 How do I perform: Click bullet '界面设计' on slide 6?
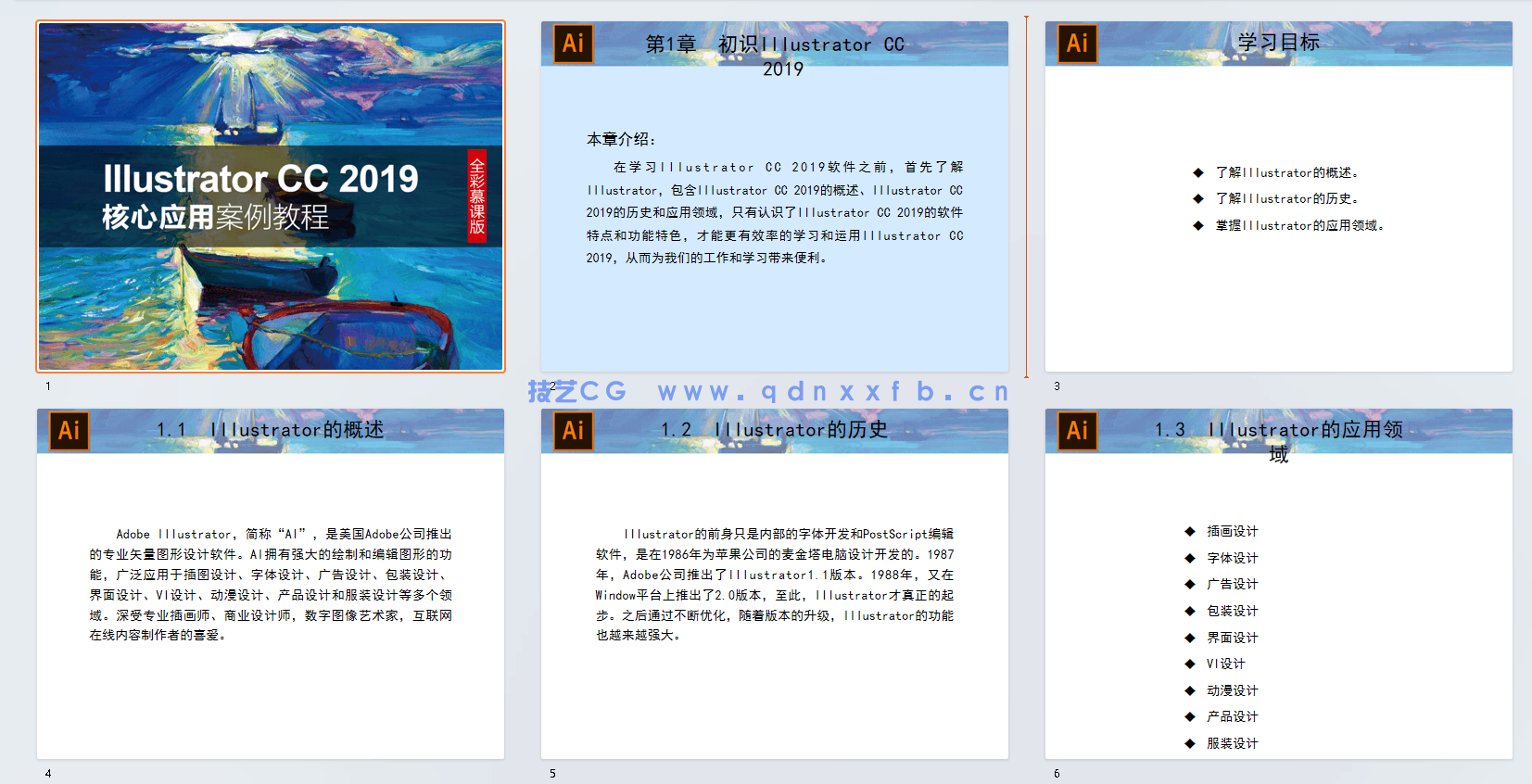click(1233, 638)
